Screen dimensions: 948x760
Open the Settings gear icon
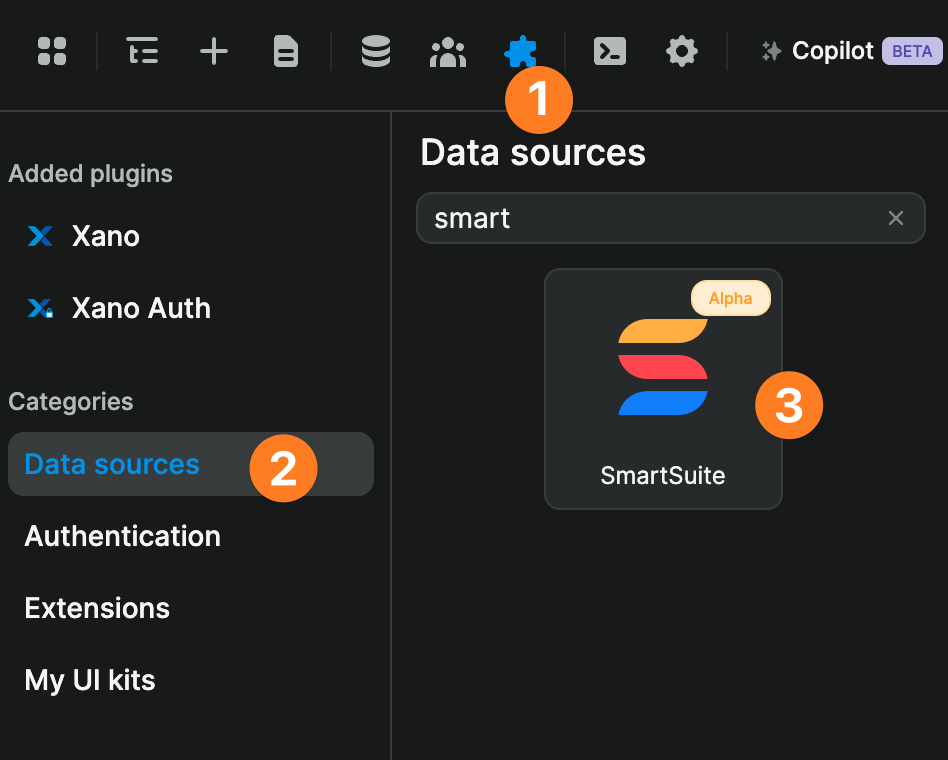[681, 51]
